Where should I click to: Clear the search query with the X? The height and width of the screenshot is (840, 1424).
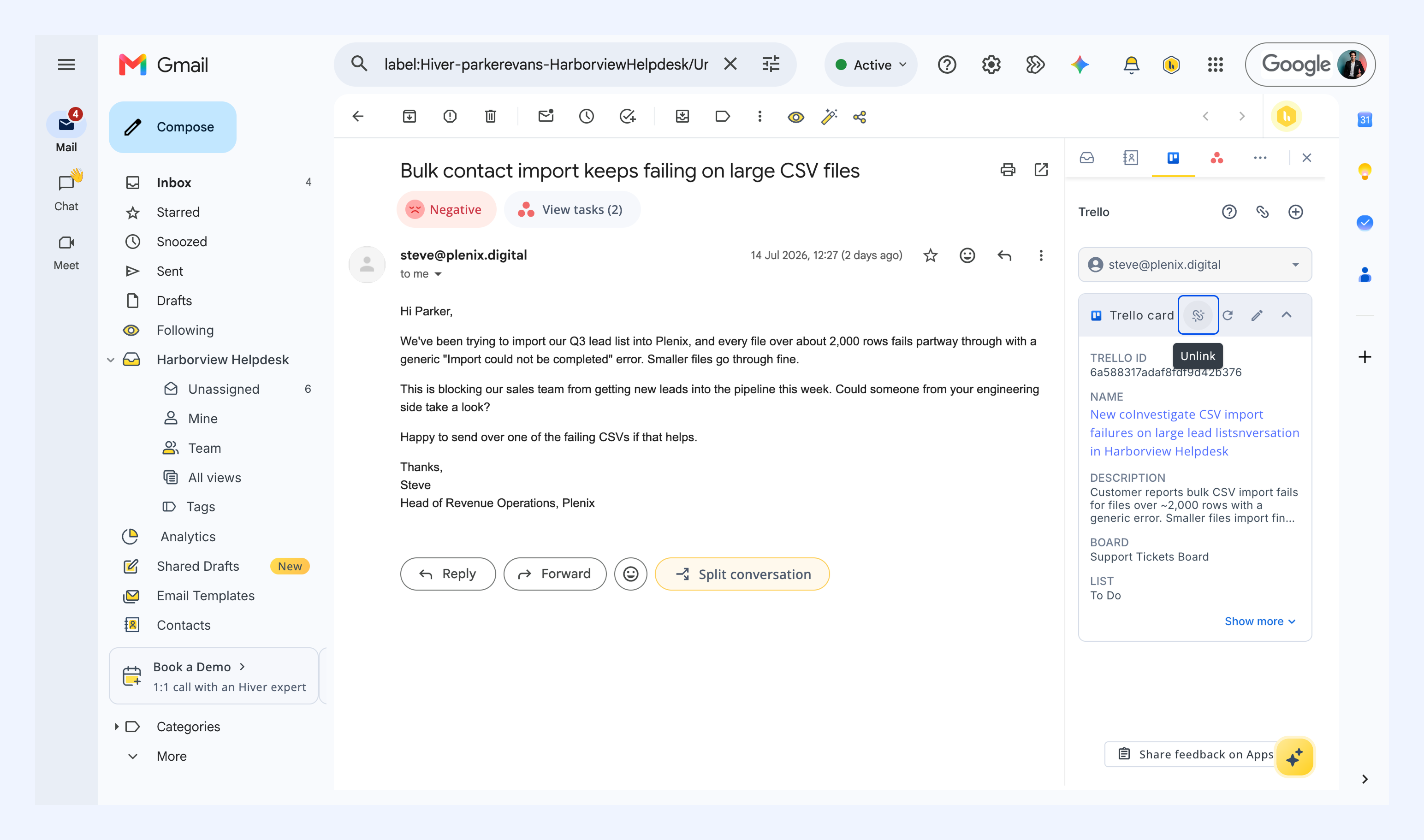click(730, 64)
